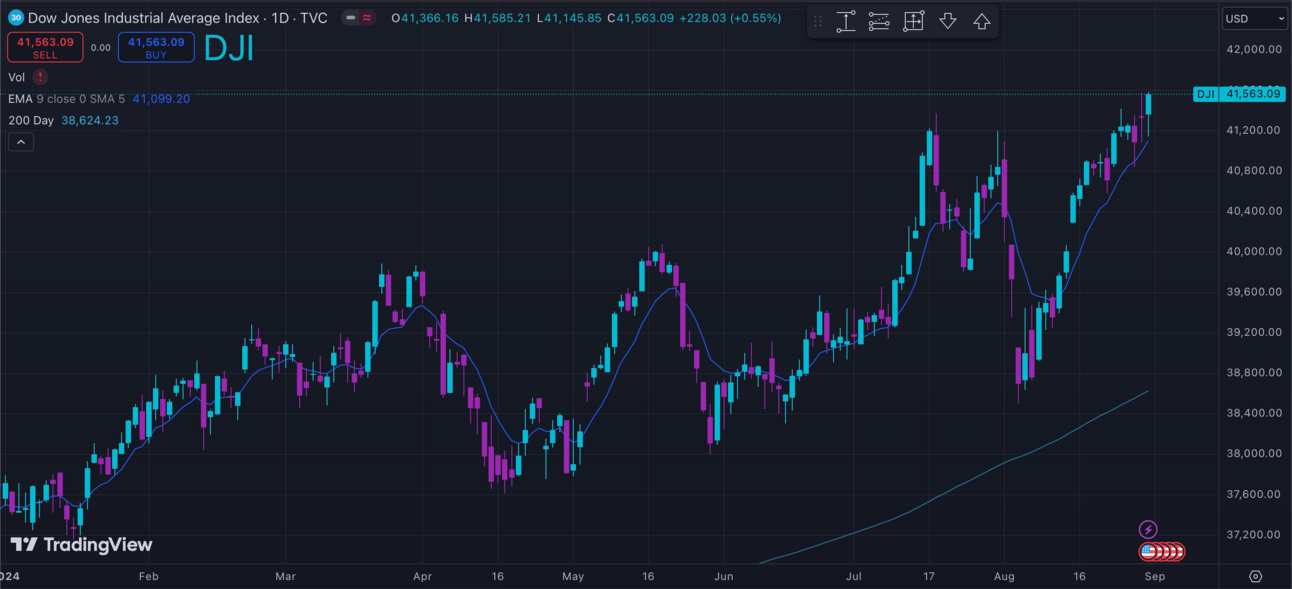Select the 200 Day indicator legend

(x=31, y=120)
